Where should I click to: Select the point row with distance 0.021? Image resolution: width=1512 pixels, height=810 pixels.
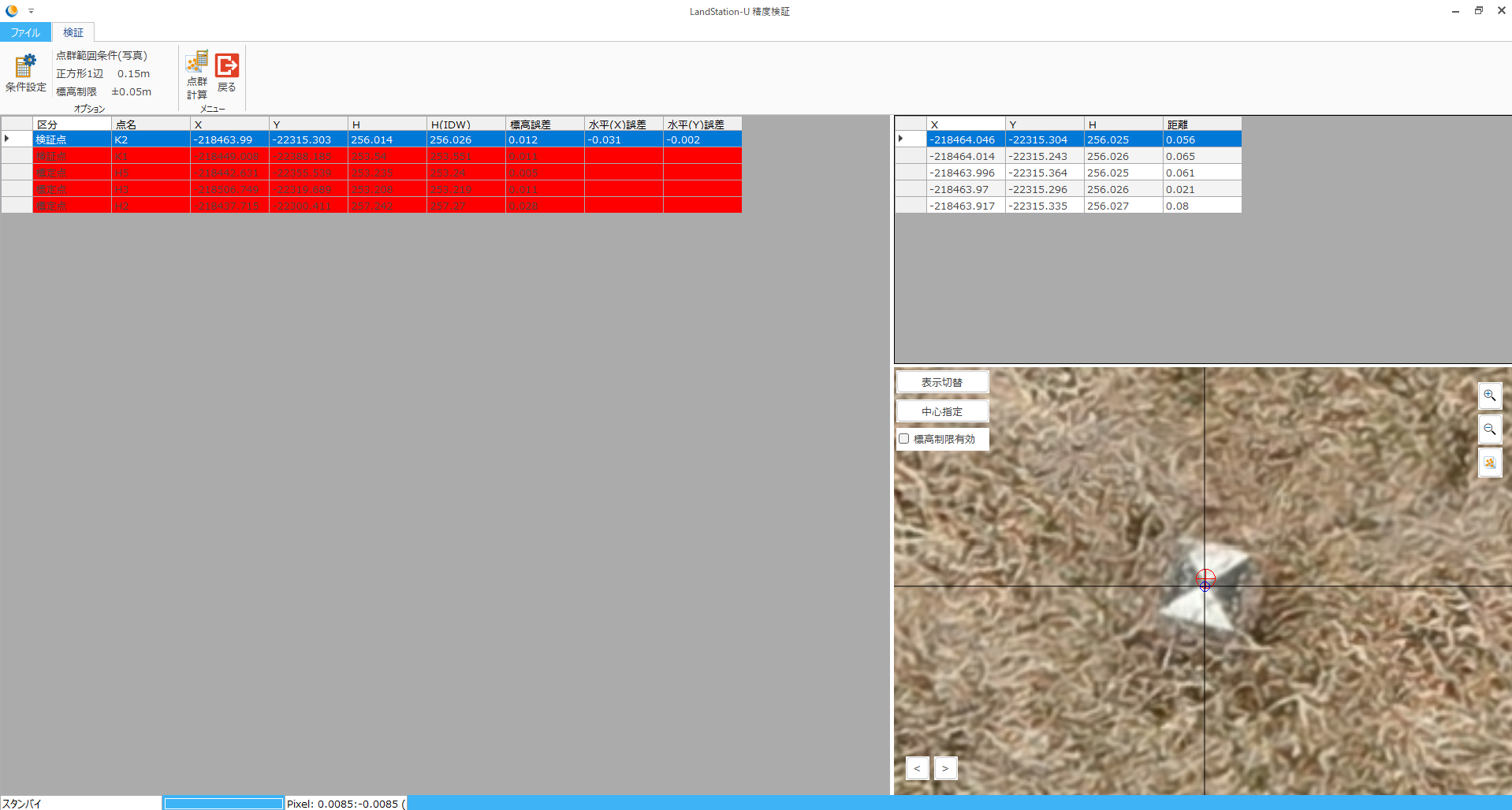coord(1083,189)
